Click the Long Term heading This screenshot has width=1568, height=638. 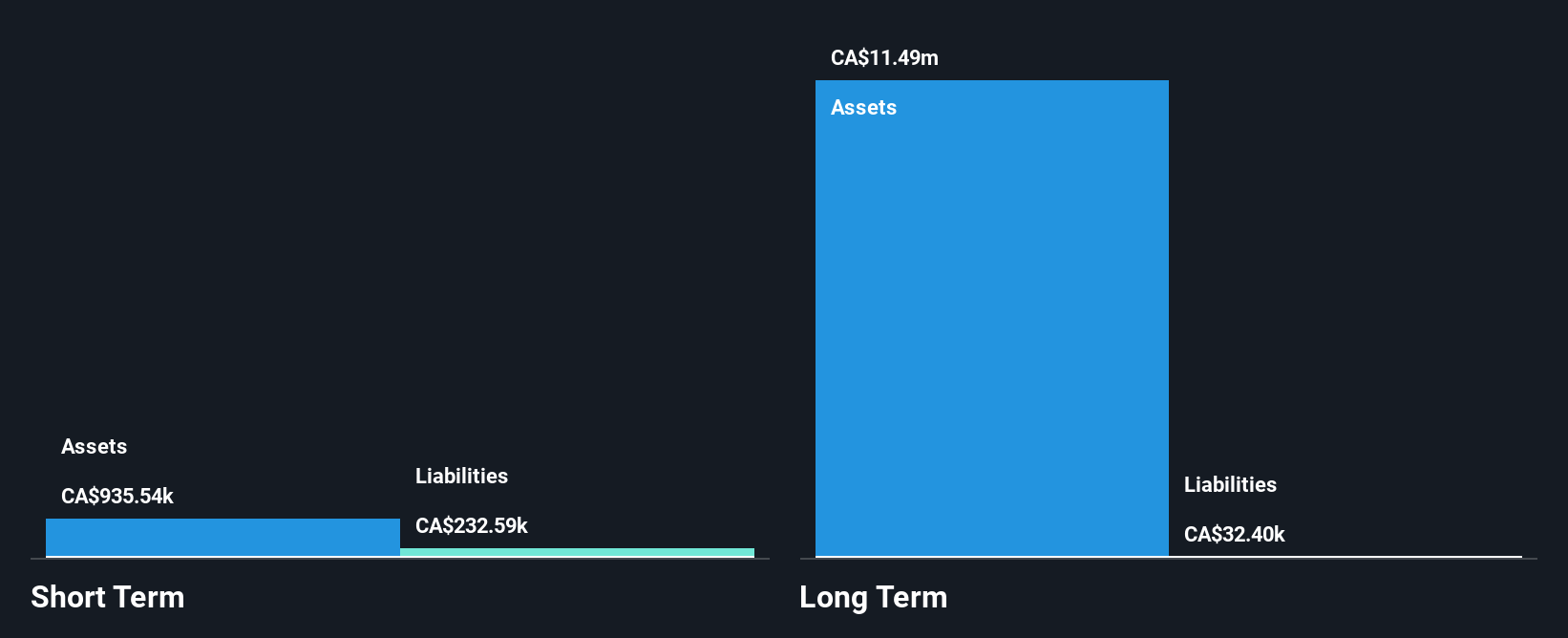tap(873, 598)
